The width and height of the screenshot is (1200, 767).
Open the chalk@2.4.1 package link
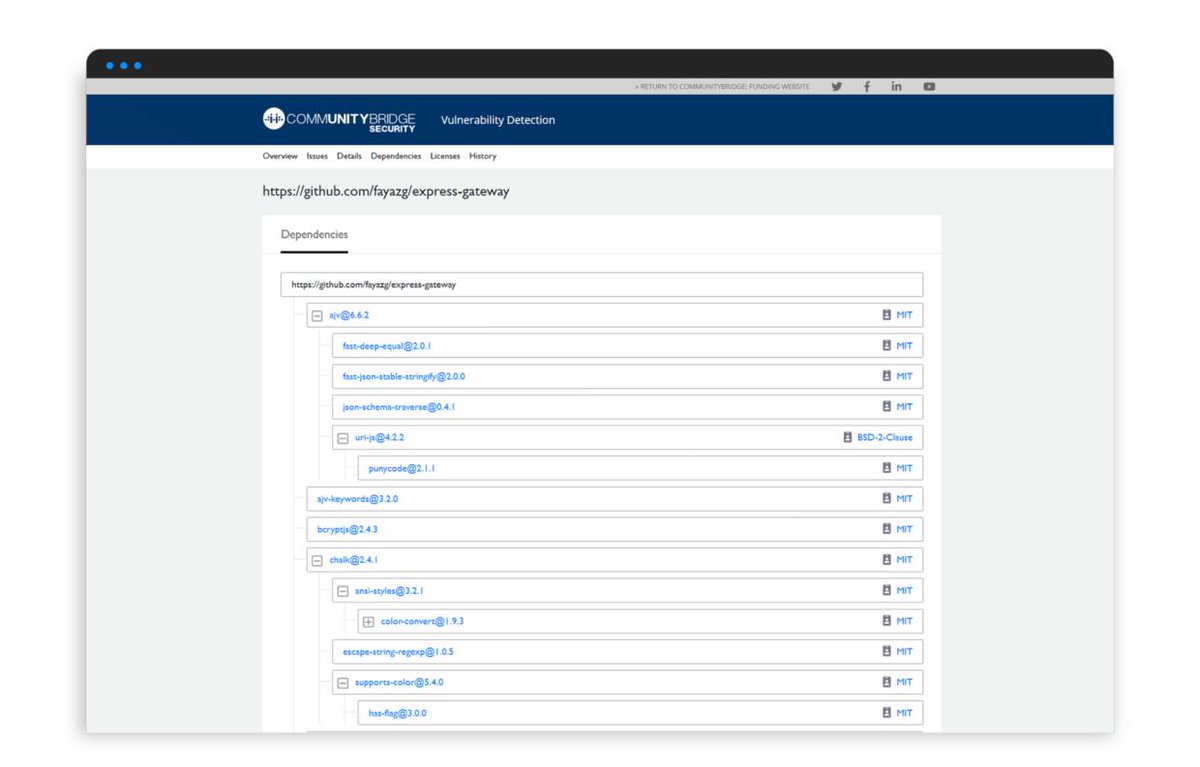(x=354, y=560)
